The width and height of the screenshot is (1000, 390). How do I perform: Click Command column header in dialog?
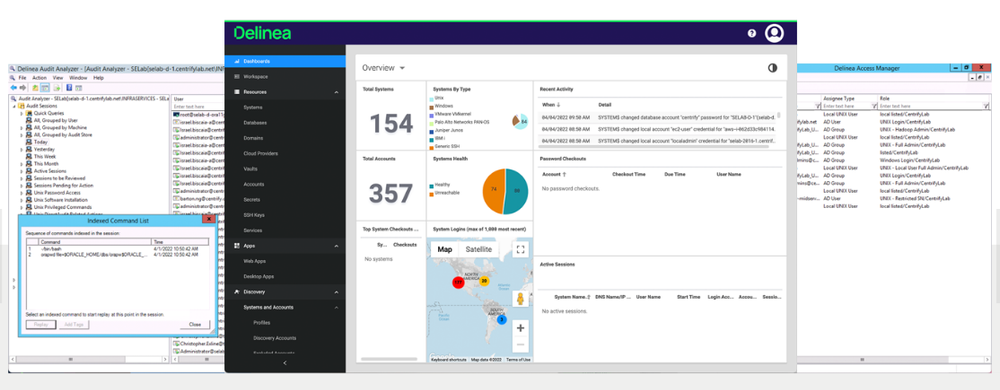click(95, 242)
